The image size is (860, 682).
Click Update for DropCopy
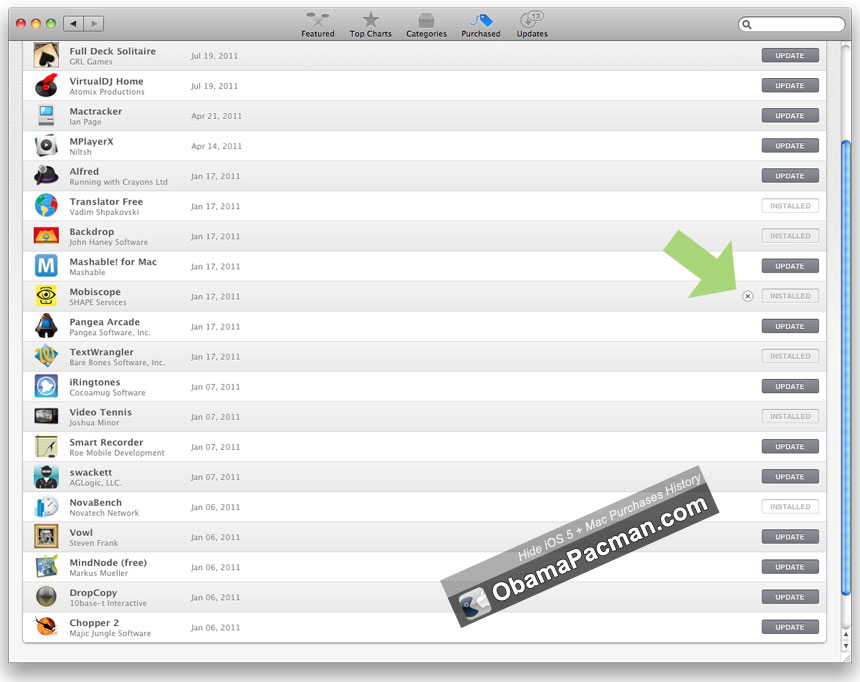790,597
